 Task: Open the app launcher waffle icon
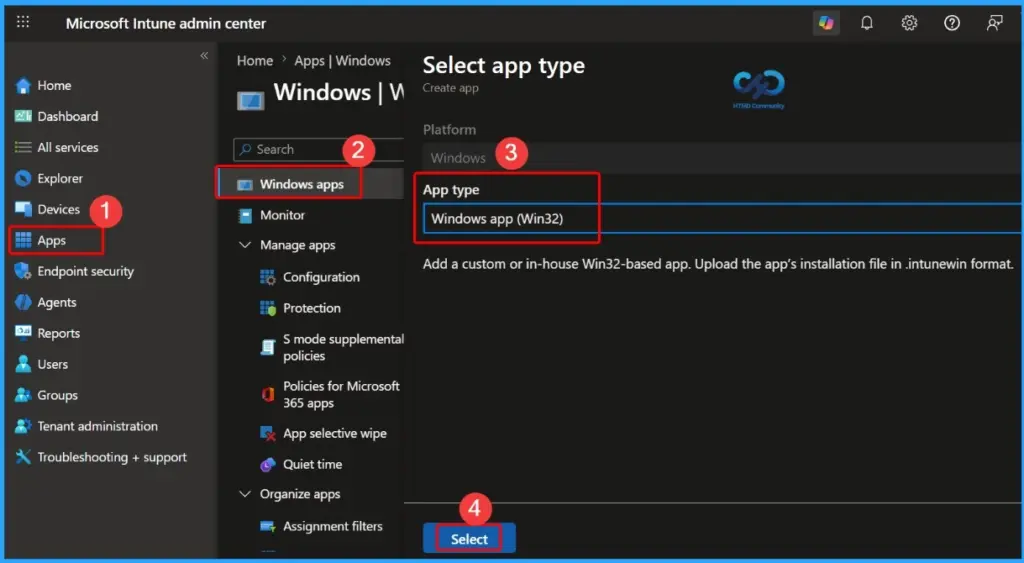coord(23,22)
